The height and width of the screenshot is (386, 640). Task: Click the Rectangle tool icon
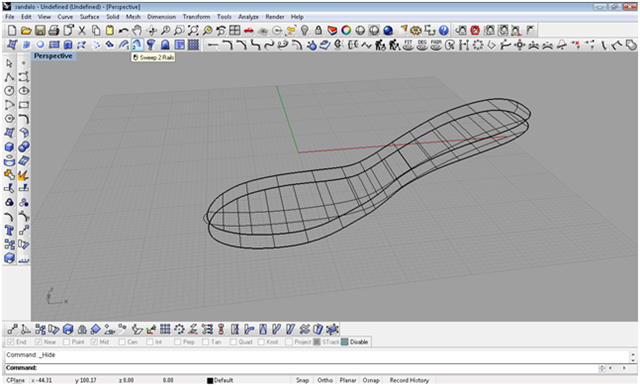pyautogui.click(x=24, y=105)
